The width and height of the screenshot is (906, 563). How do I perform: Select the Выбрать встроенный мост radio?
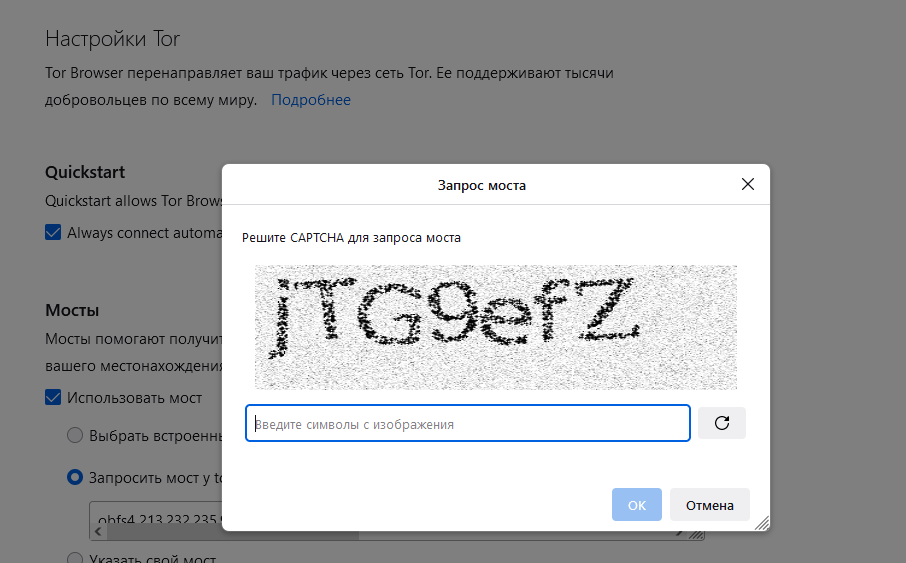[x=75, y=435]
